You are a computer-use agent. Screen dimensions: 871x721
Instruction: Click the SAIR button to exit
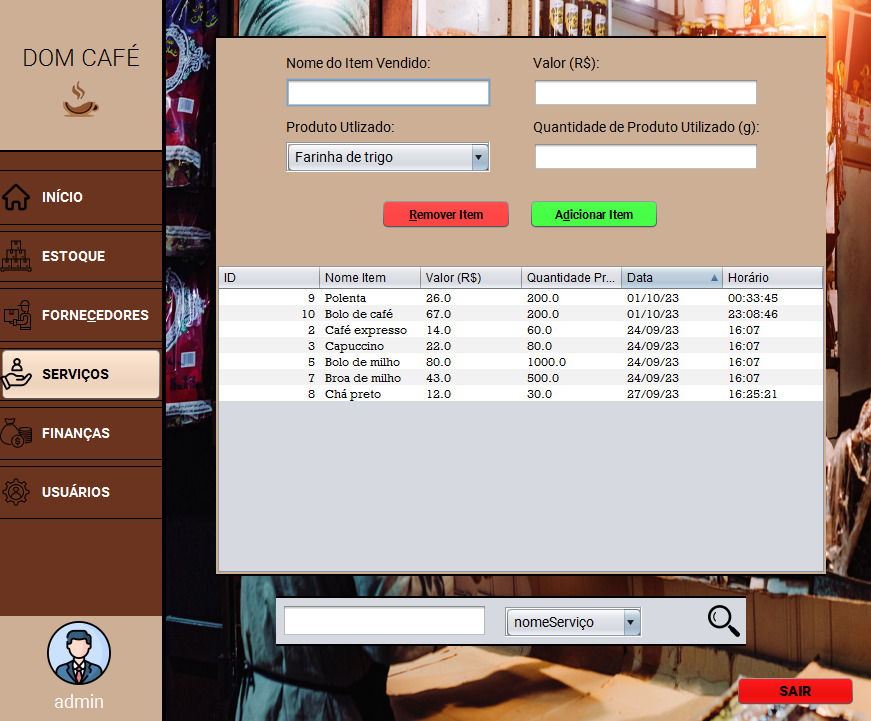795,691
